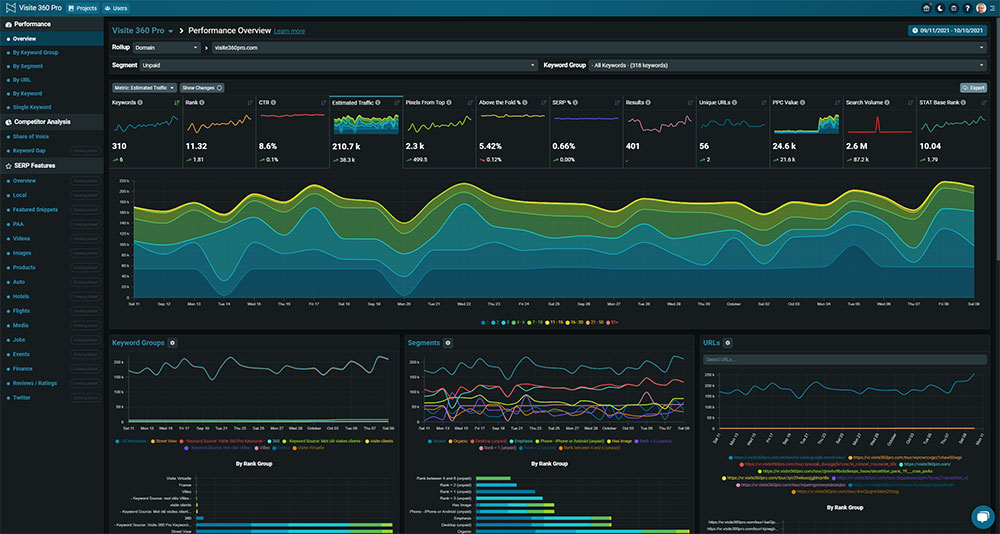Click the Export button
The image size is (1000, 534).
[973, 88]
